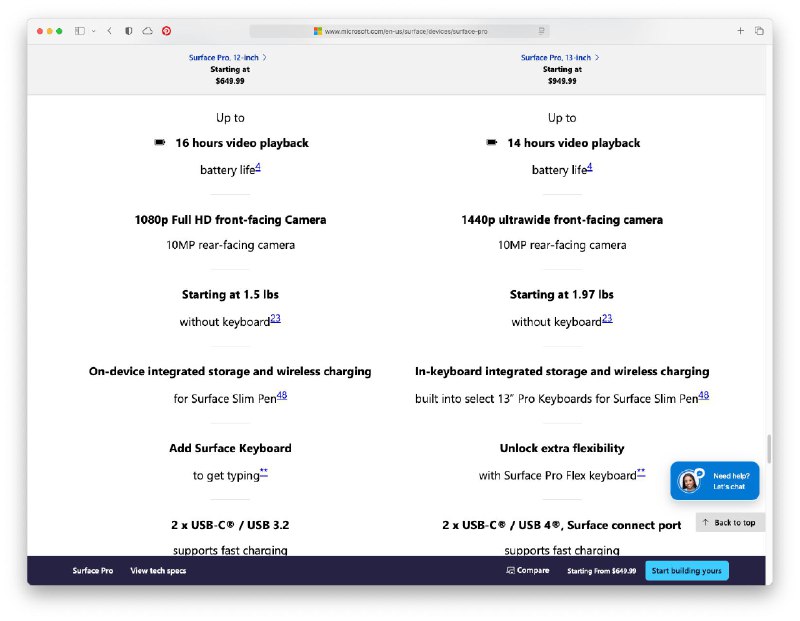This screenshot has width=800, height=621.
Task: Open the Surface Pro, 13-inch link chevron
Action: 599,58
